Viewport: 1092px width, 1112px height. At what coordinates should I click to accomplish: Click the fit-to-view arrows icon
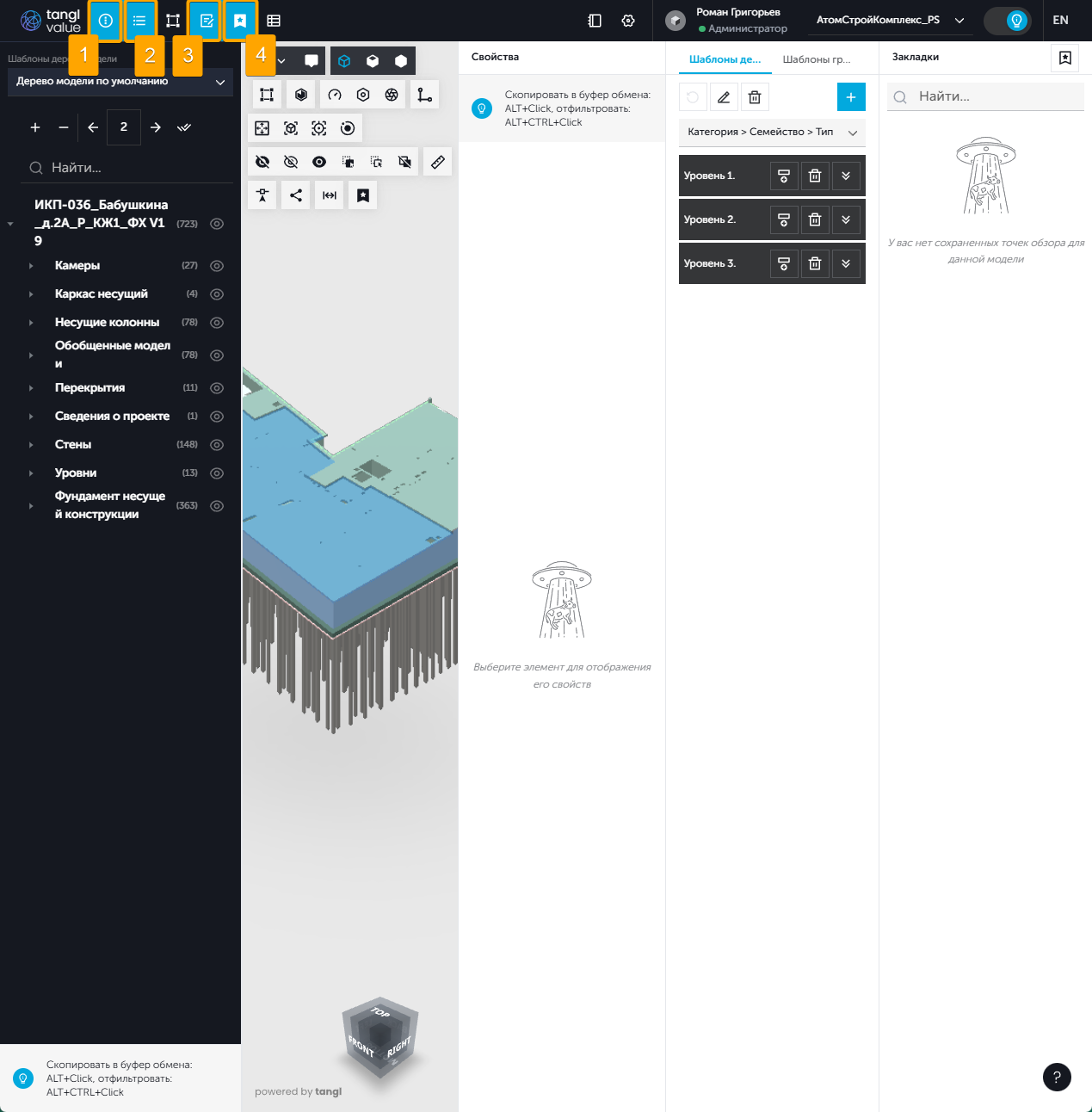tap(262, 128)
